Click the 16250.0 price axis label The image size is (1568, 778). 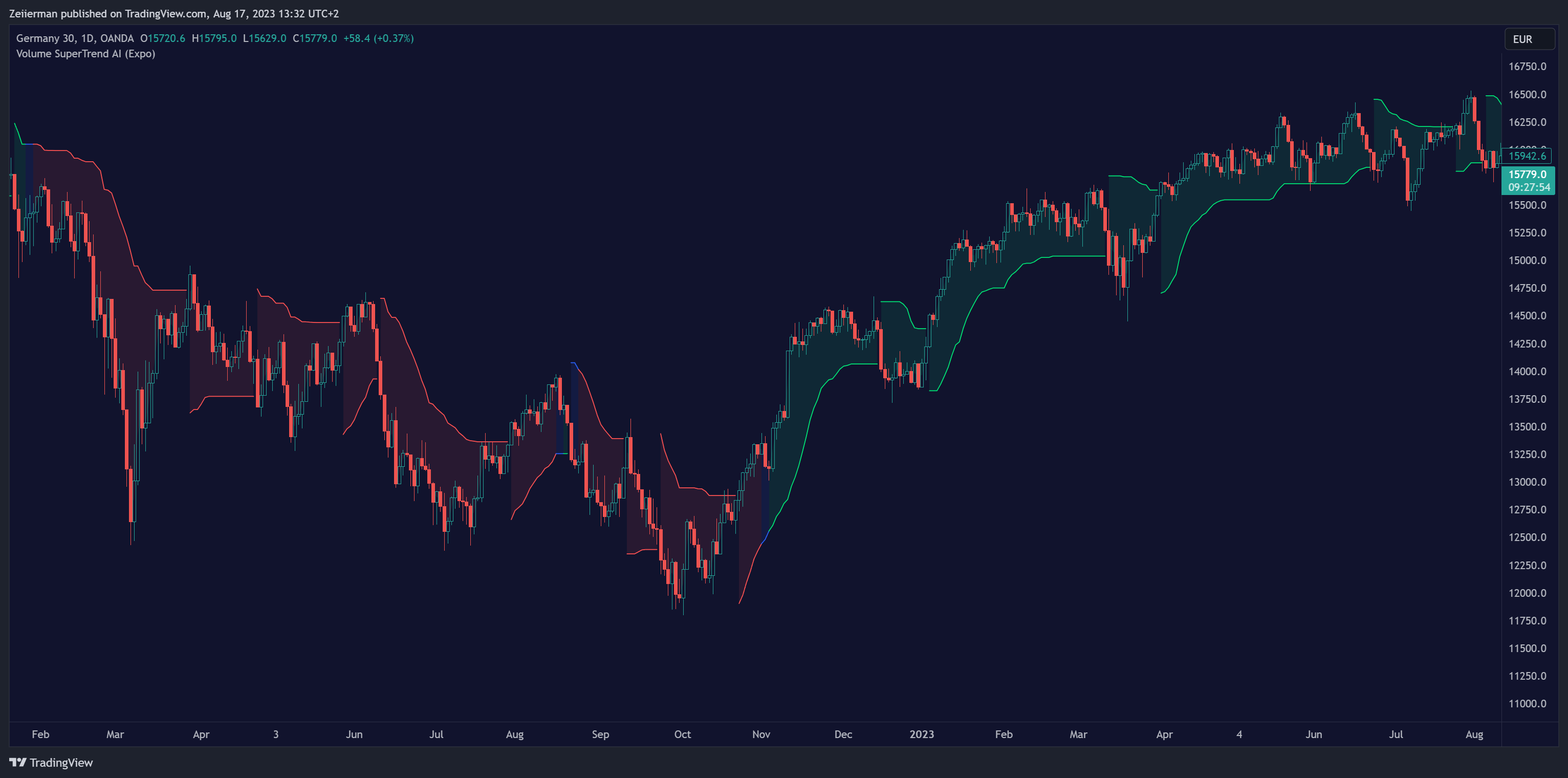(x=1527, y=122)
